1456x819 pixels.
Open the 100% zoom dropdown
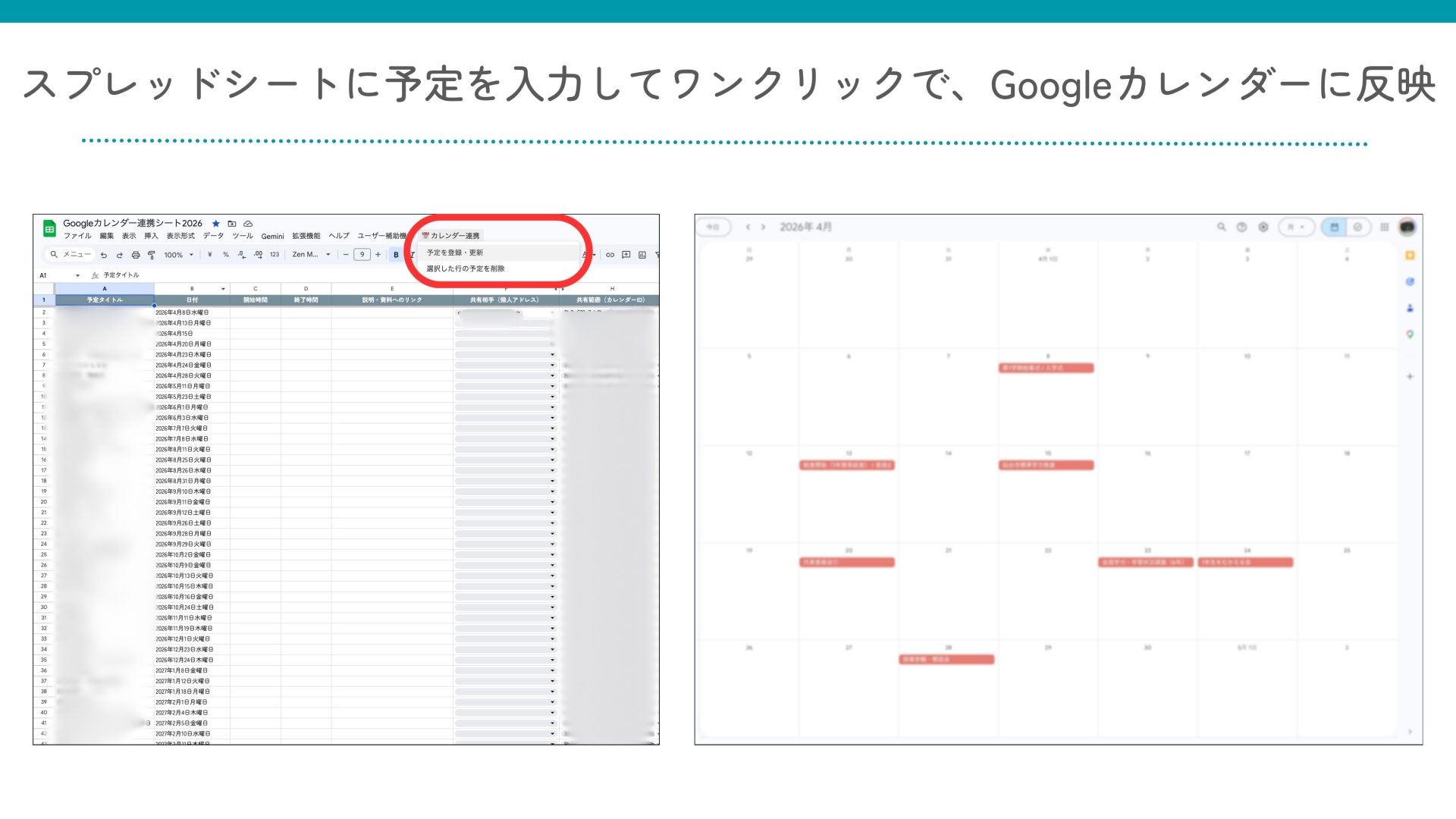[177, 256]
